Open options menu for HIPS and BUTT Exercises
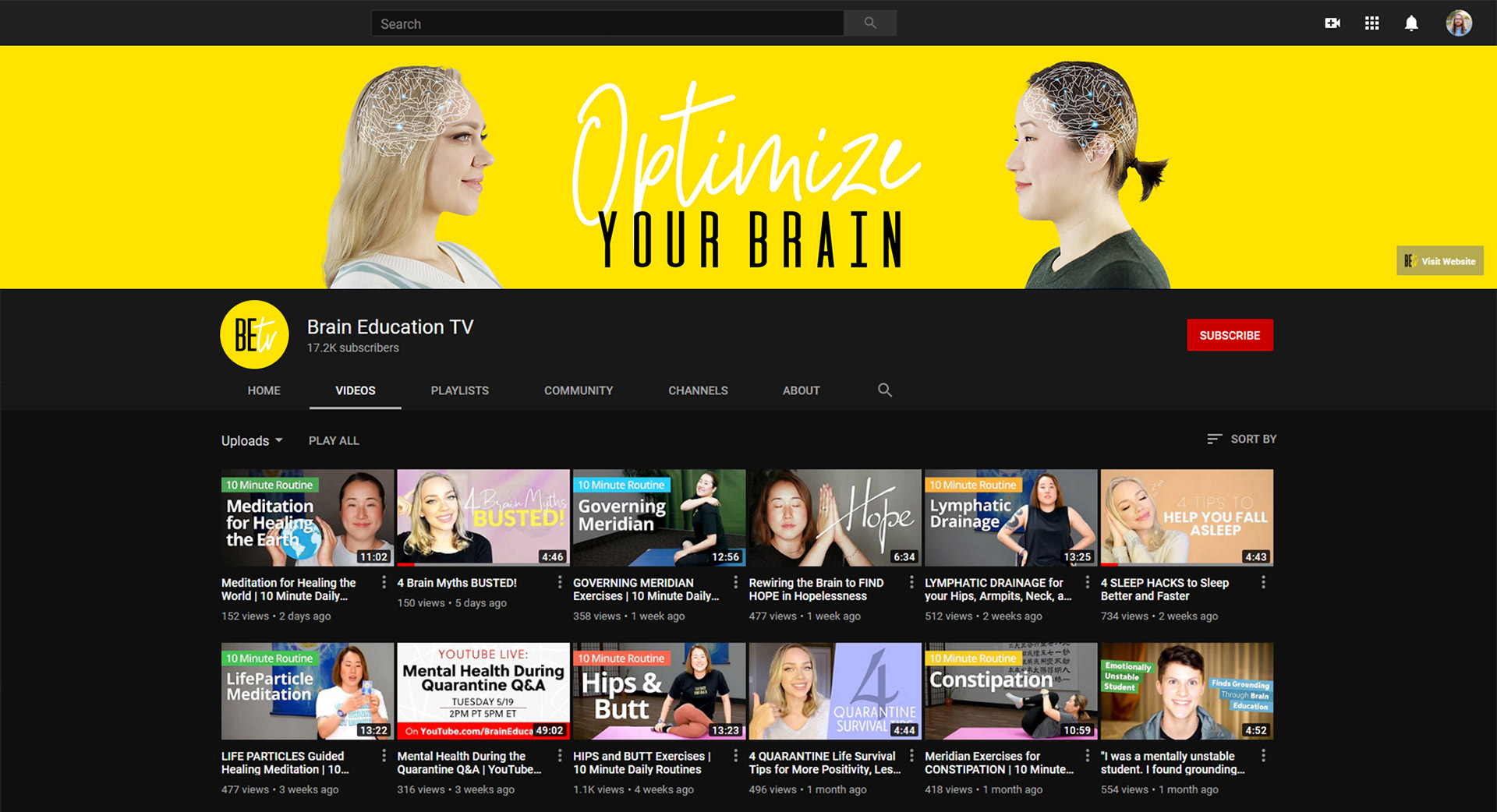Screen dimensions: 1497x812 point(735,756)
